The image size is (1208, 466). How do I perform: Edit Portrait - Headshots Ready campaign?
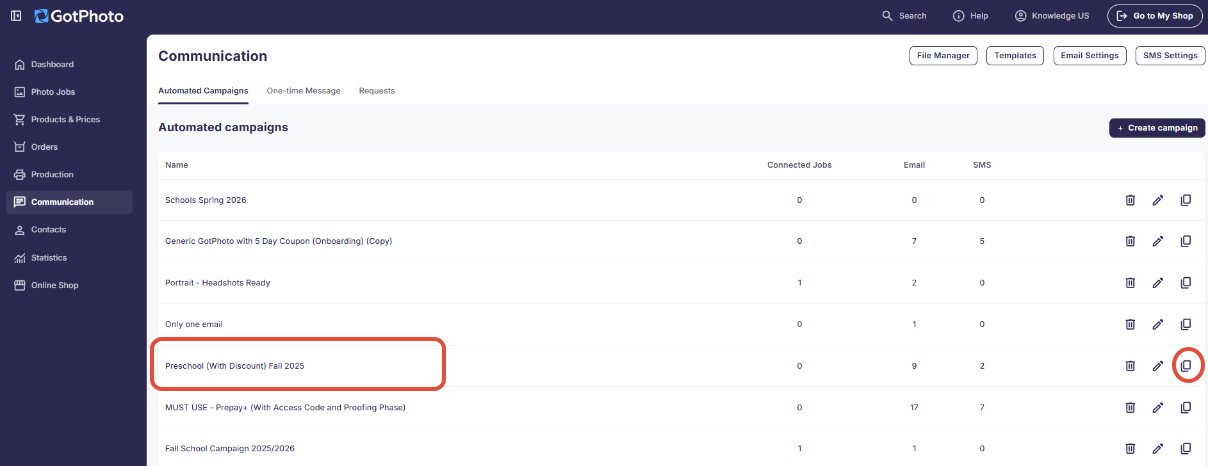[1158, 283]
